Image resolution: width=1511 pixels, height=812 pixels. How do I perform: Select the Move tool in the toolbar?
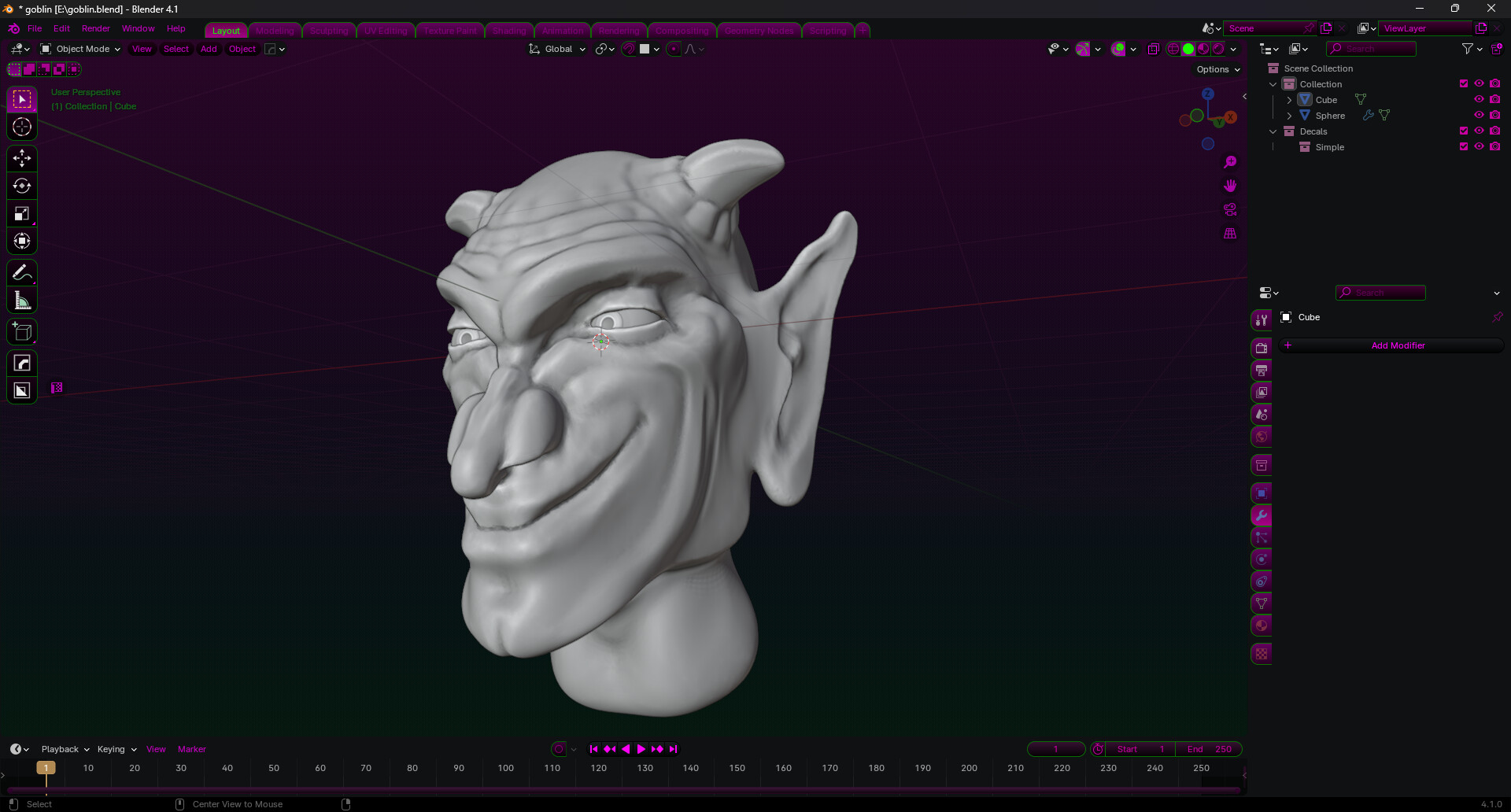21,158
